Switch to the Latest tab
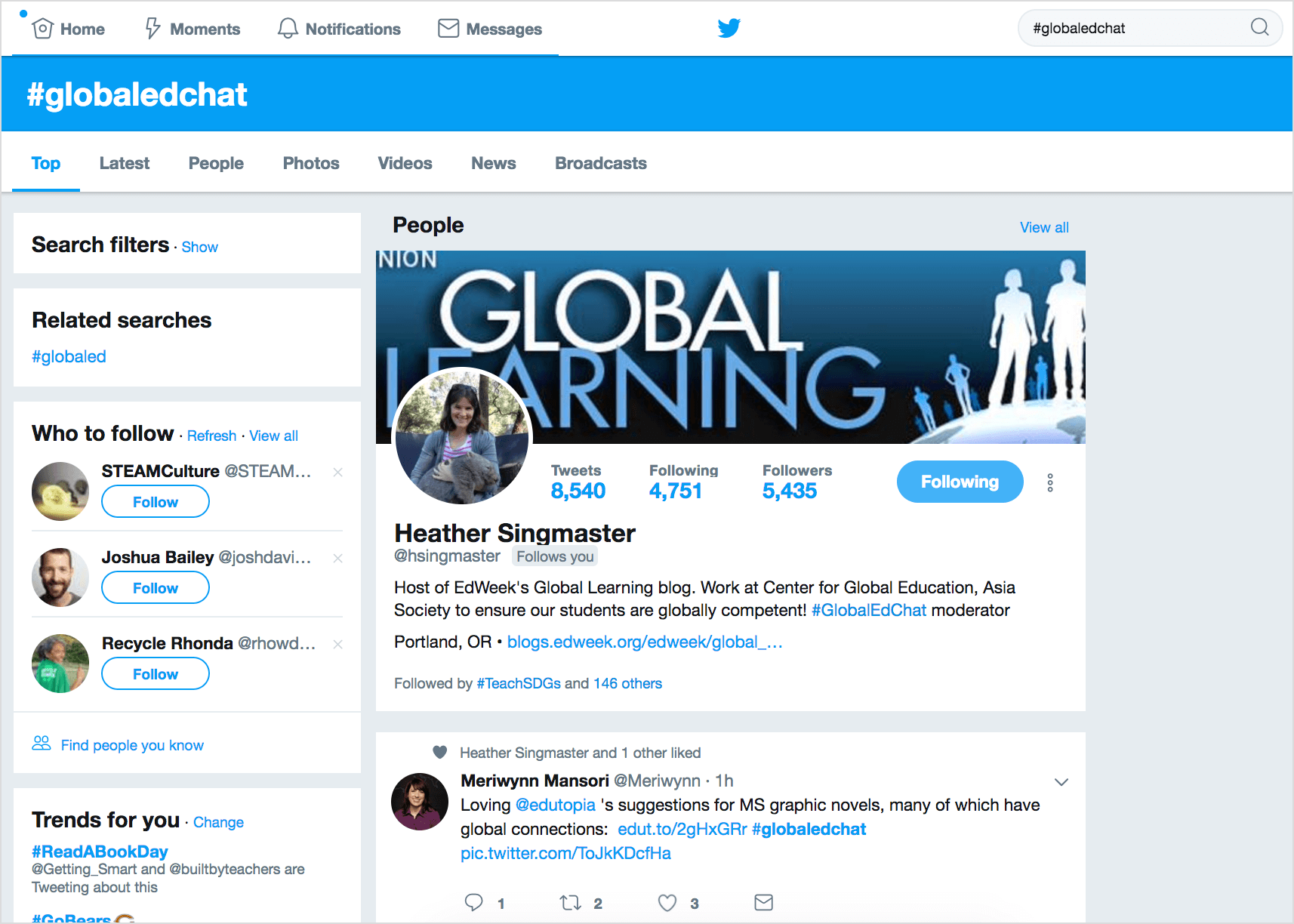 click(125, 163)
